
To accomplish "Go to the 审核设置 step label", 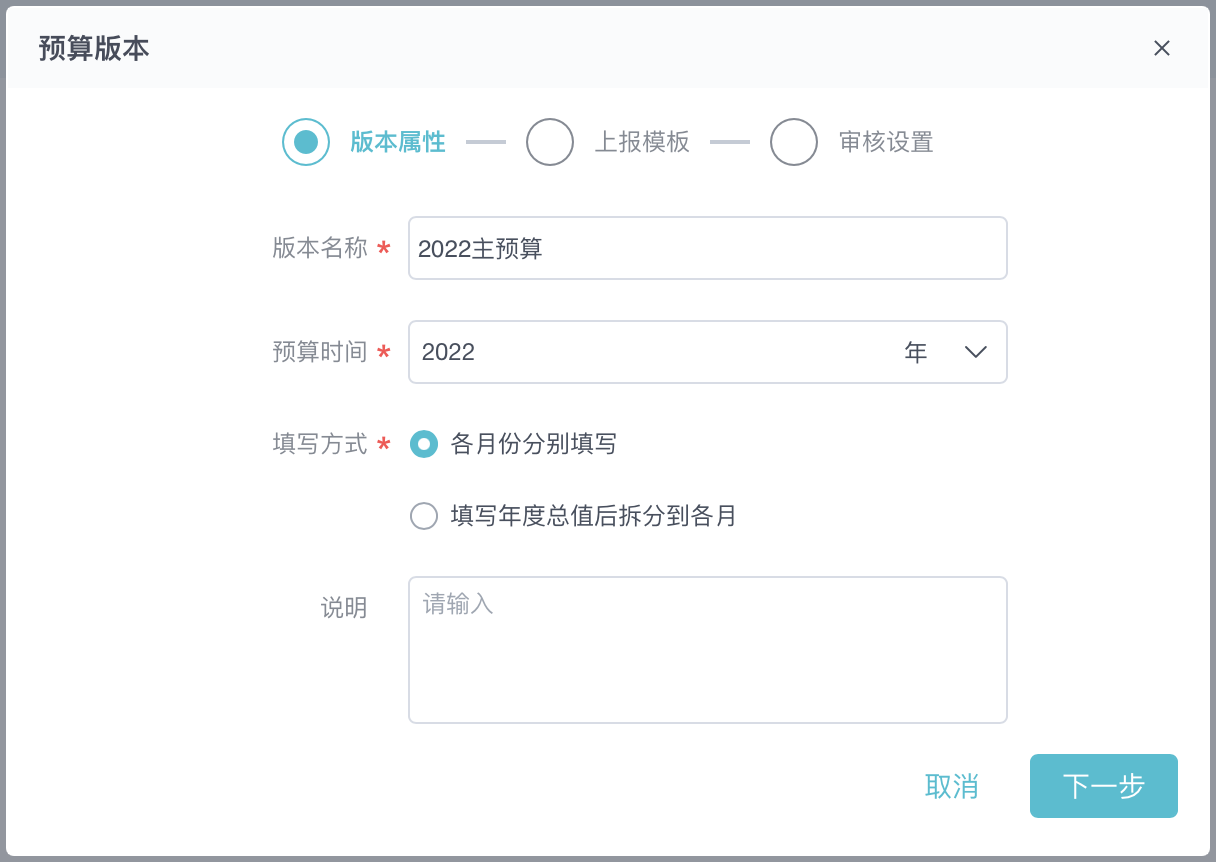I will pos(886,142).
